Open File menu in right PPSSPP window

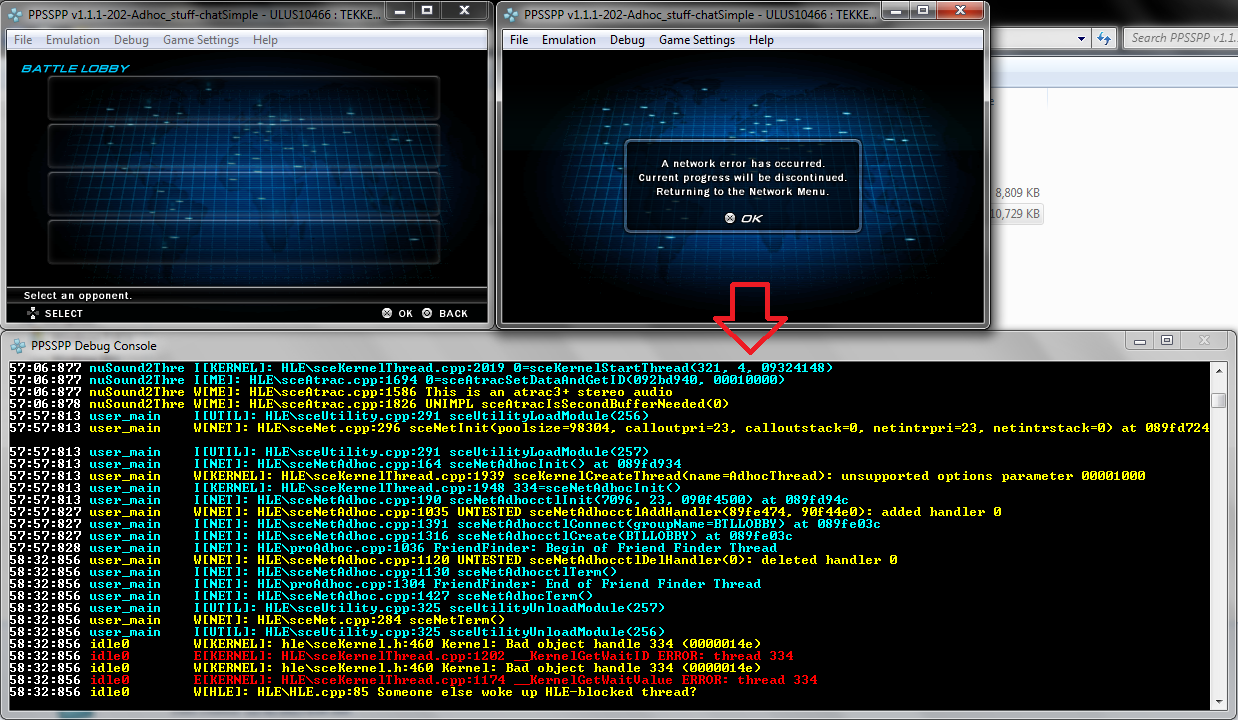click(x=519, y=40)
